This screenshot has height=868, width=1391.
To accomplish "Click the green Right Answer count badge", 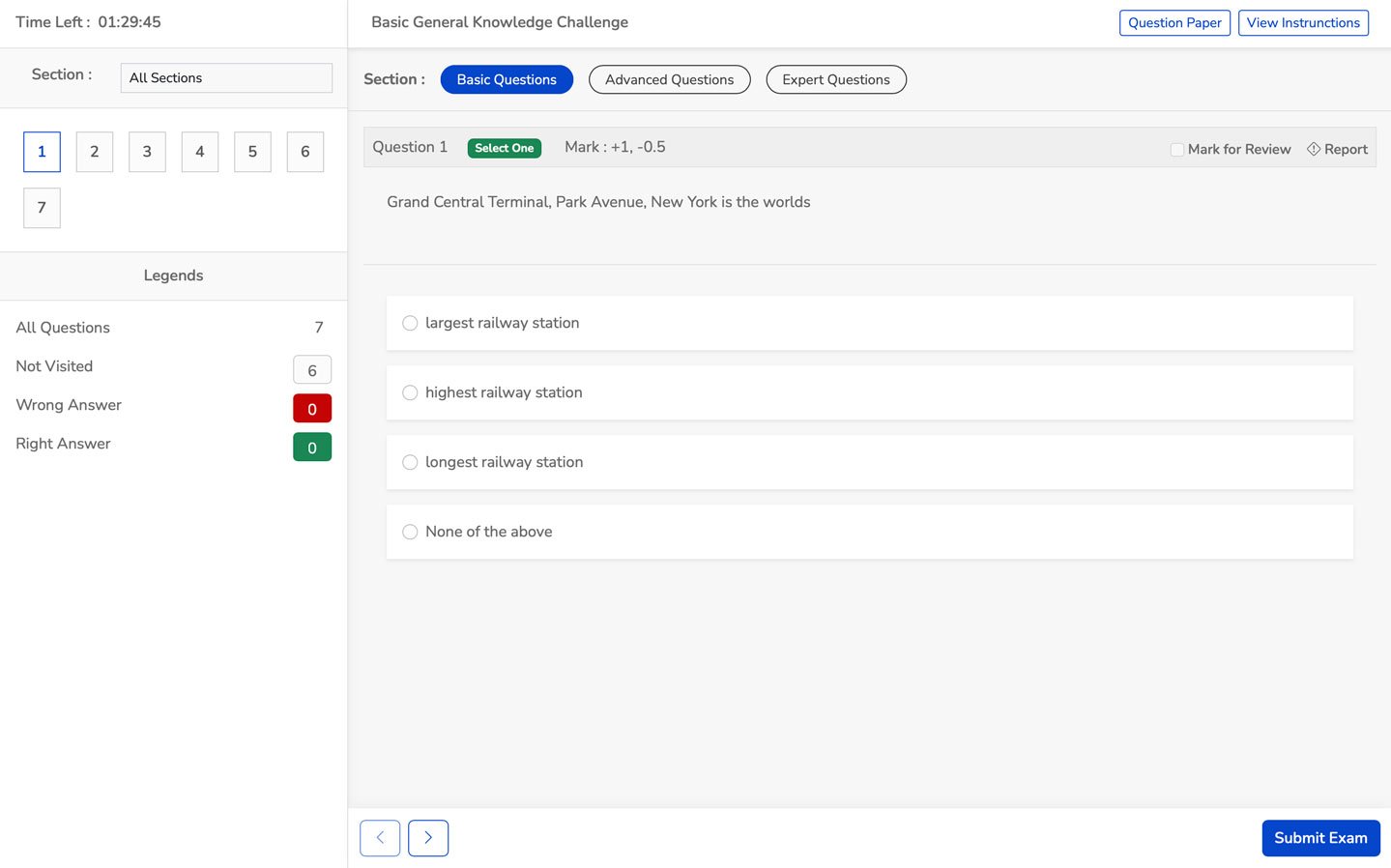I will [x=312, y=448].
